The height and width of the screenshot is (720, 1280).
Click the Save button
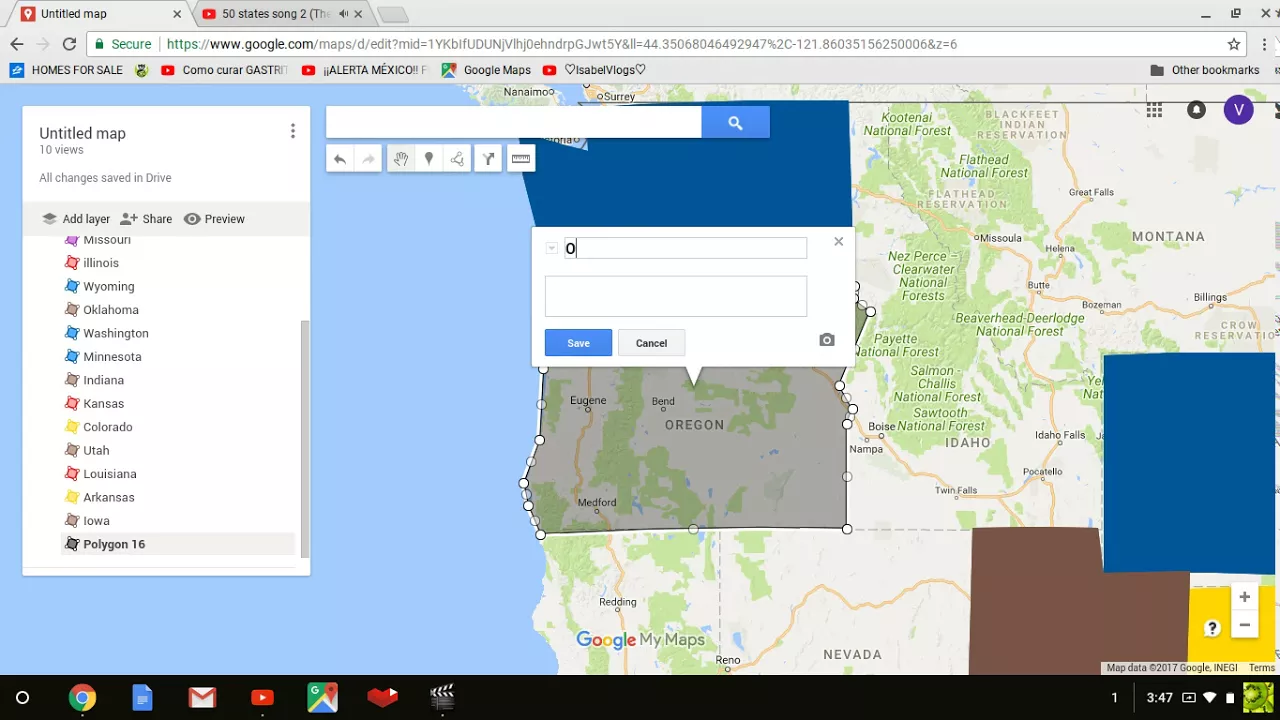tap(578, 343)
